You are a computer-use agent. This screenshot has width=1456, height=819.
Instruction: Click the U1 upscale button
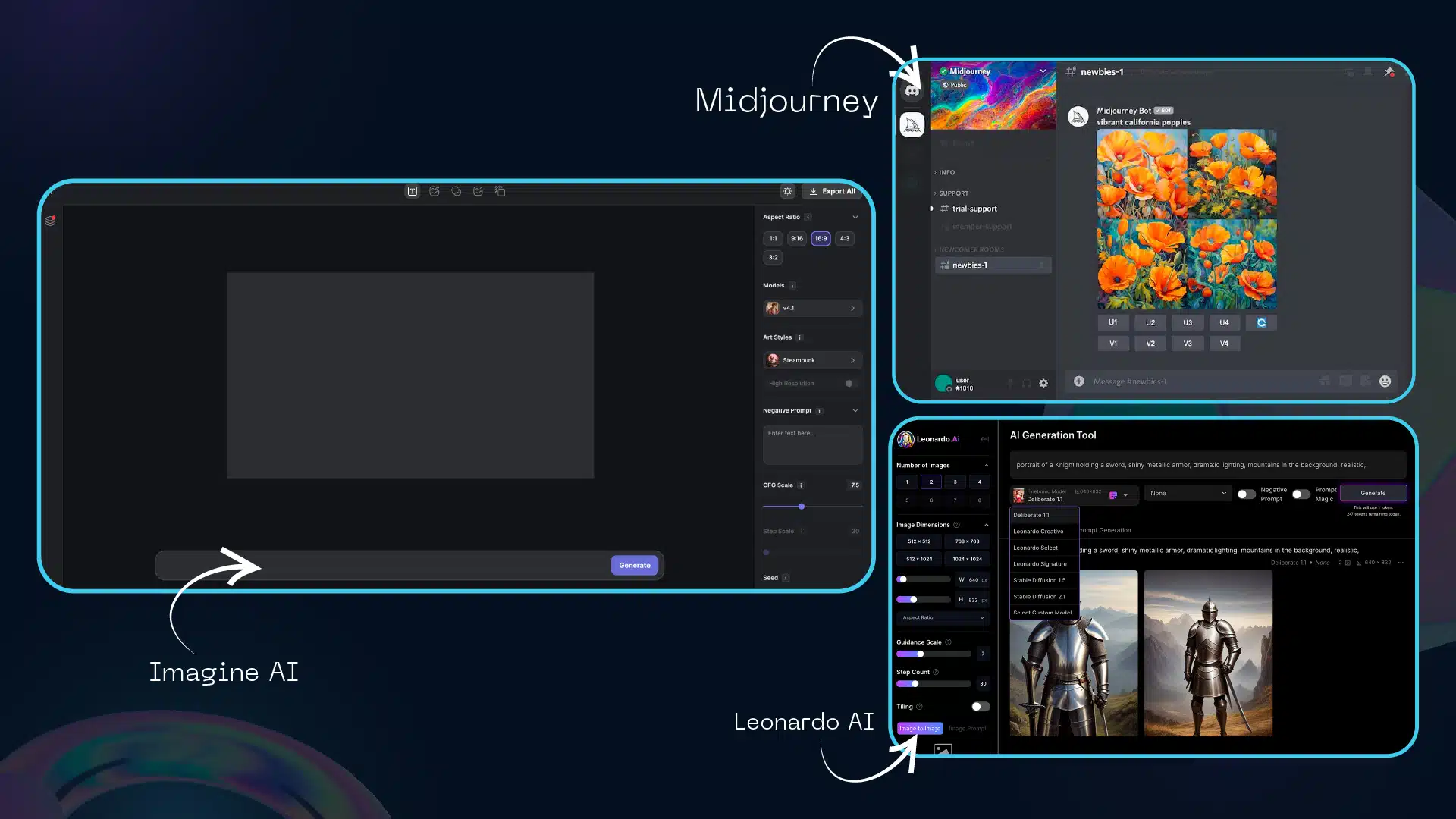pos(1112,322)
